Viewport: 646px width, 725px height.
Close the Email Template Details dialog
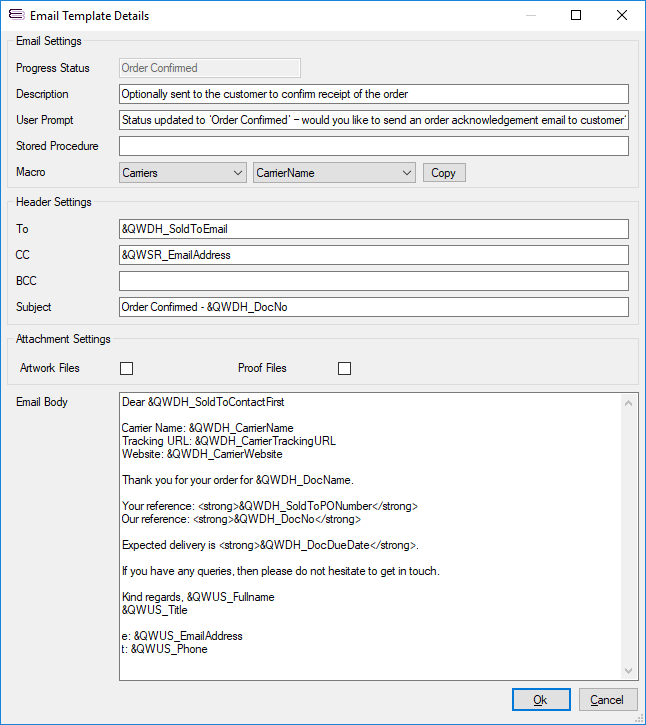tap(622, 16)
